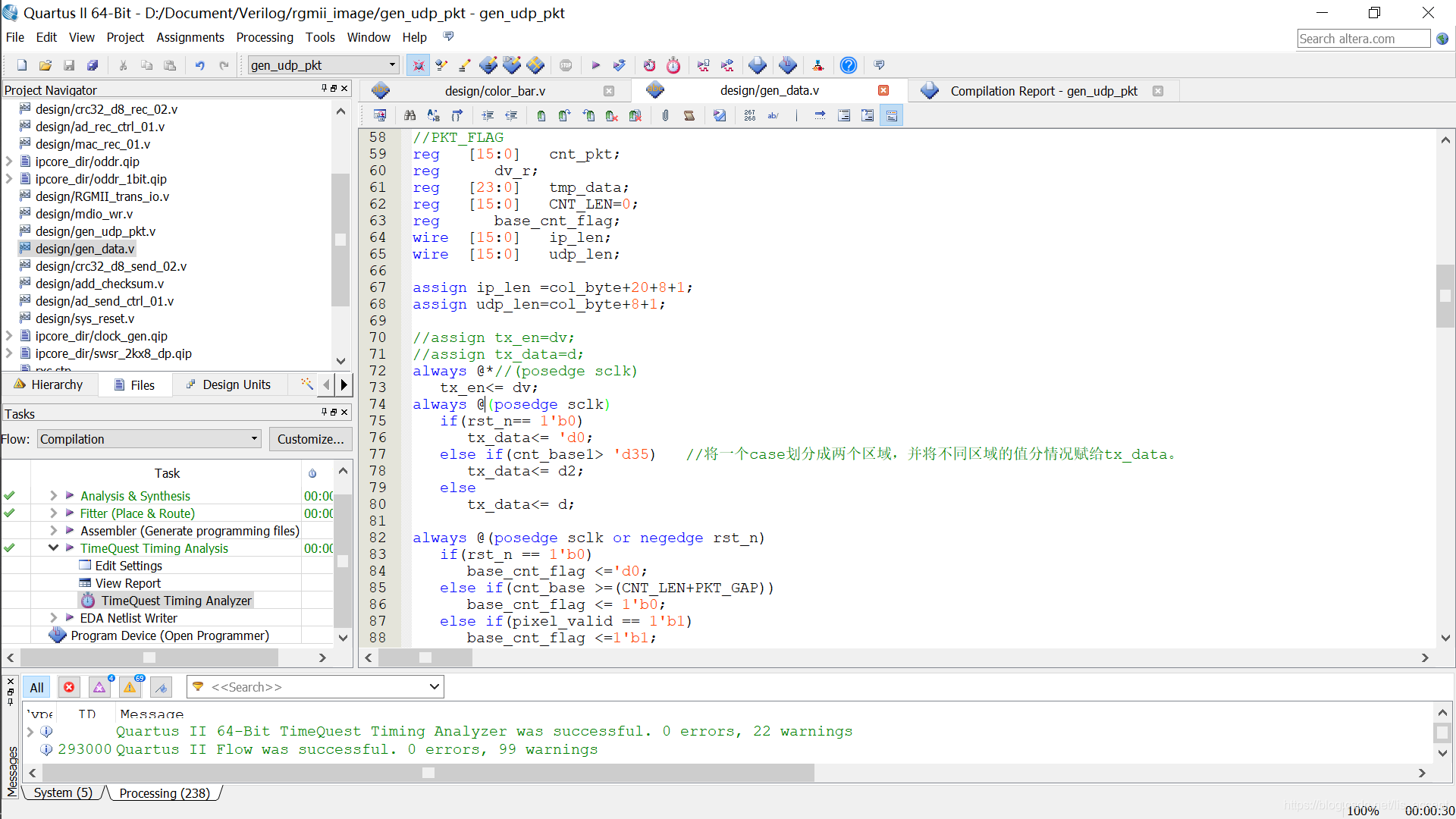Toggle the warning messages filter

[130, 687]
